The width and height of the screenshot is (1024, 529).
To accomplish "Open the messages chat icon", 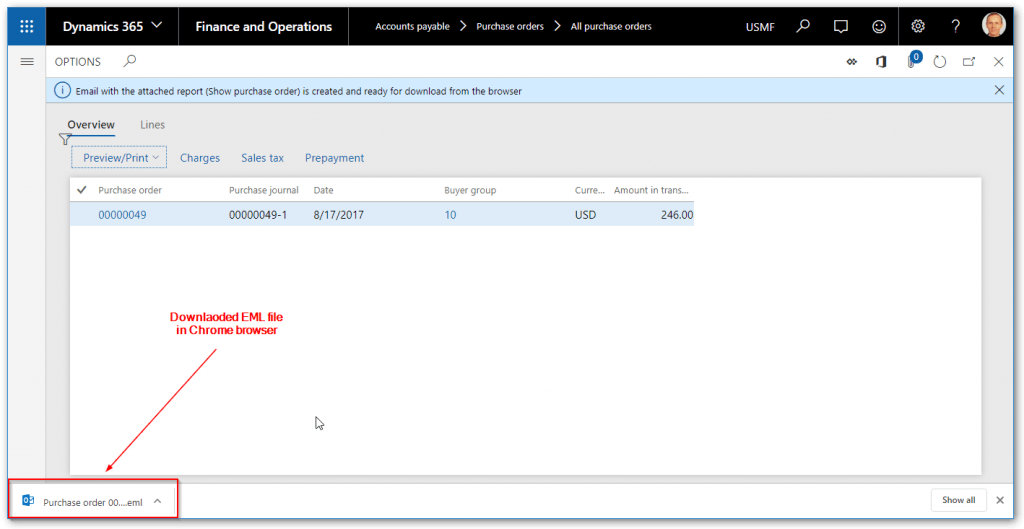I will click(x=841, y=27).
